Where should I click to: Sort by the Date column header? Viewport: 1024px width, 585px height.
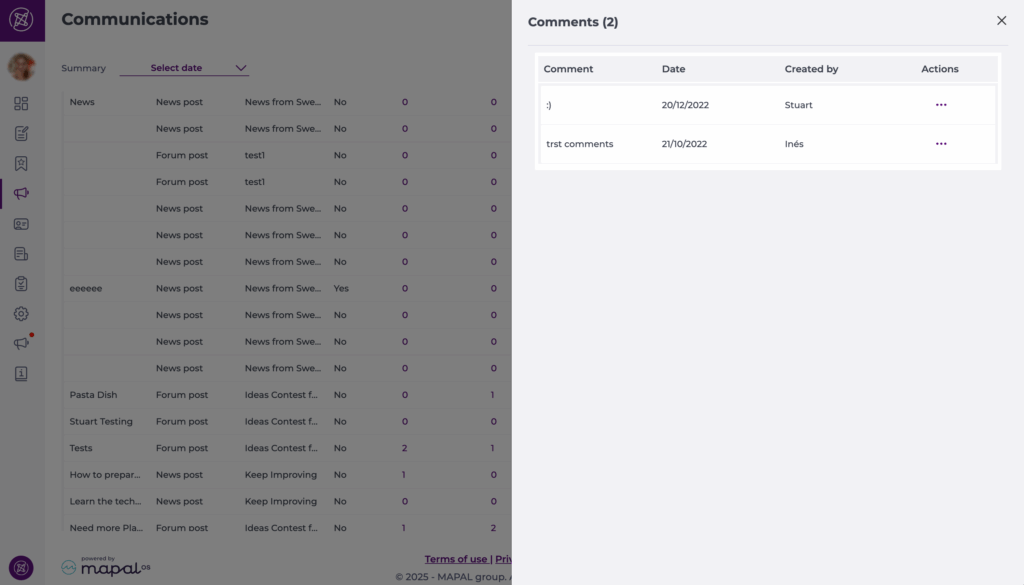[x=673, y=69]
